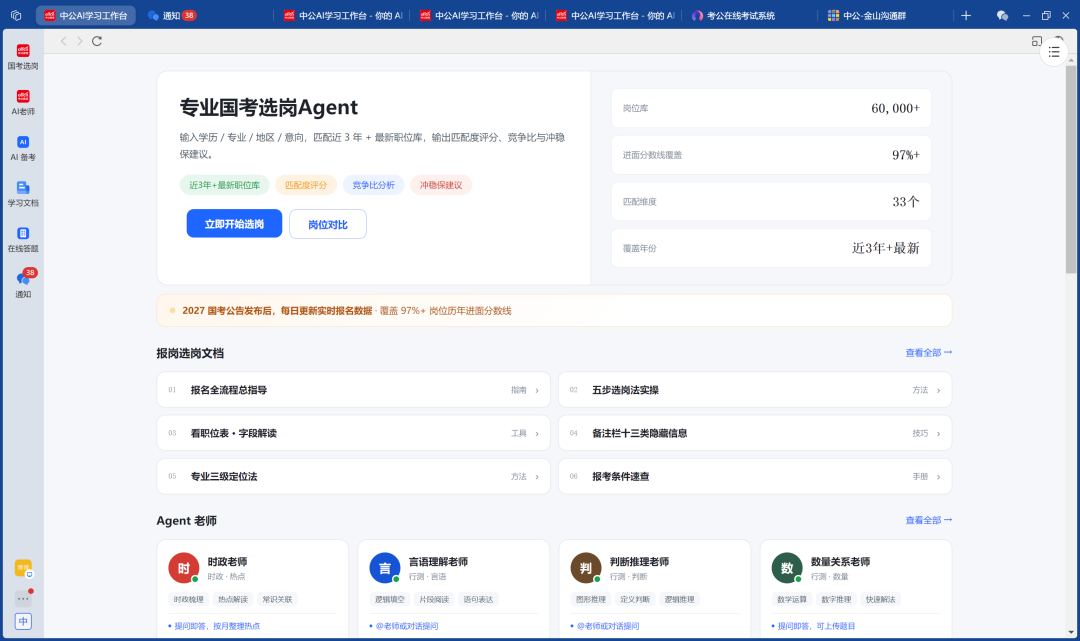The width and height of the screenshot is (1080, 641).
Task: Expand chevron on 备注栏十三类隐藏信息 row
Action: (938, 434)
